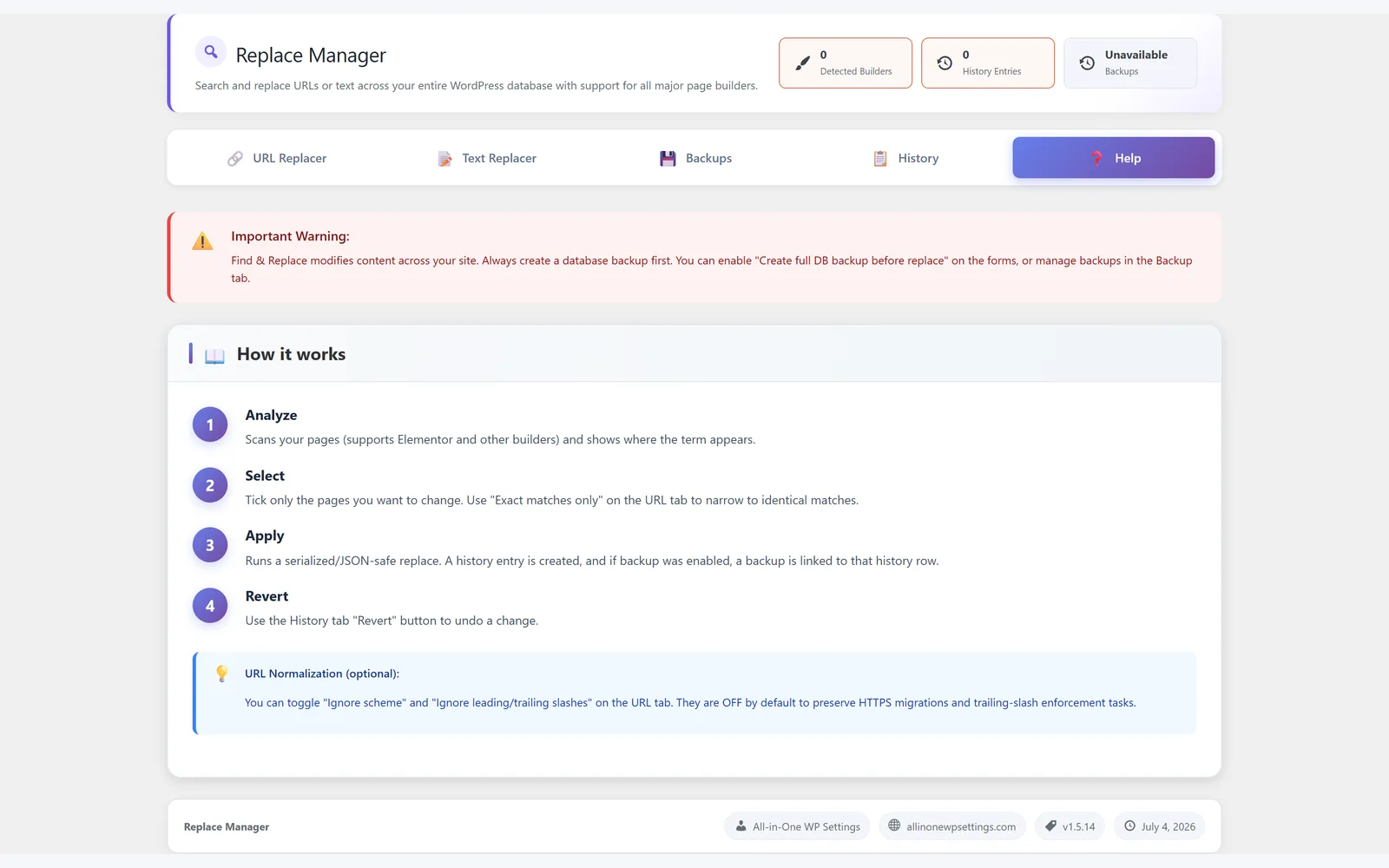Click the 'Revert' step title

coord(267,596)
